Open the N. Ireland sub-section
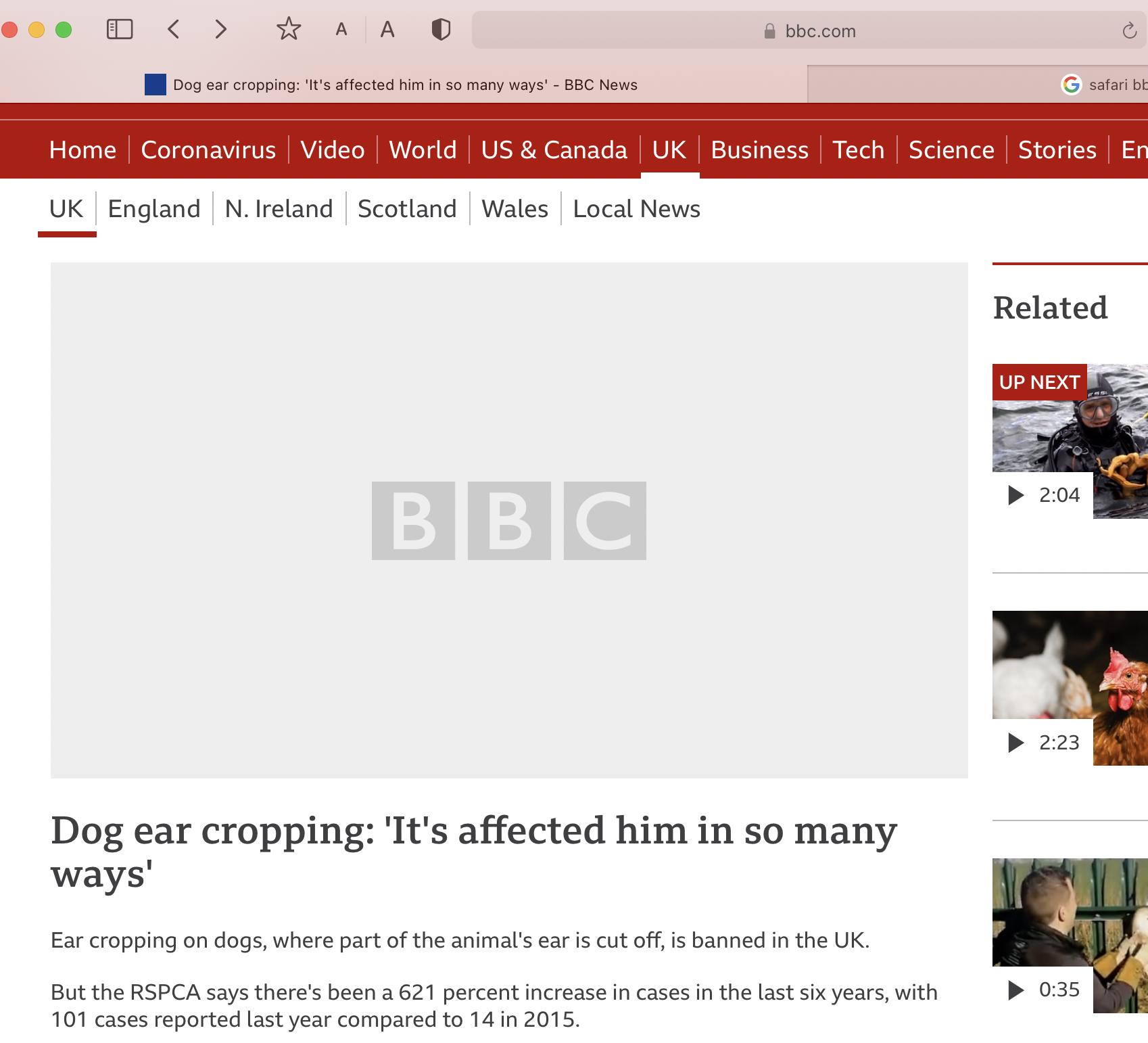 point(279,209)
